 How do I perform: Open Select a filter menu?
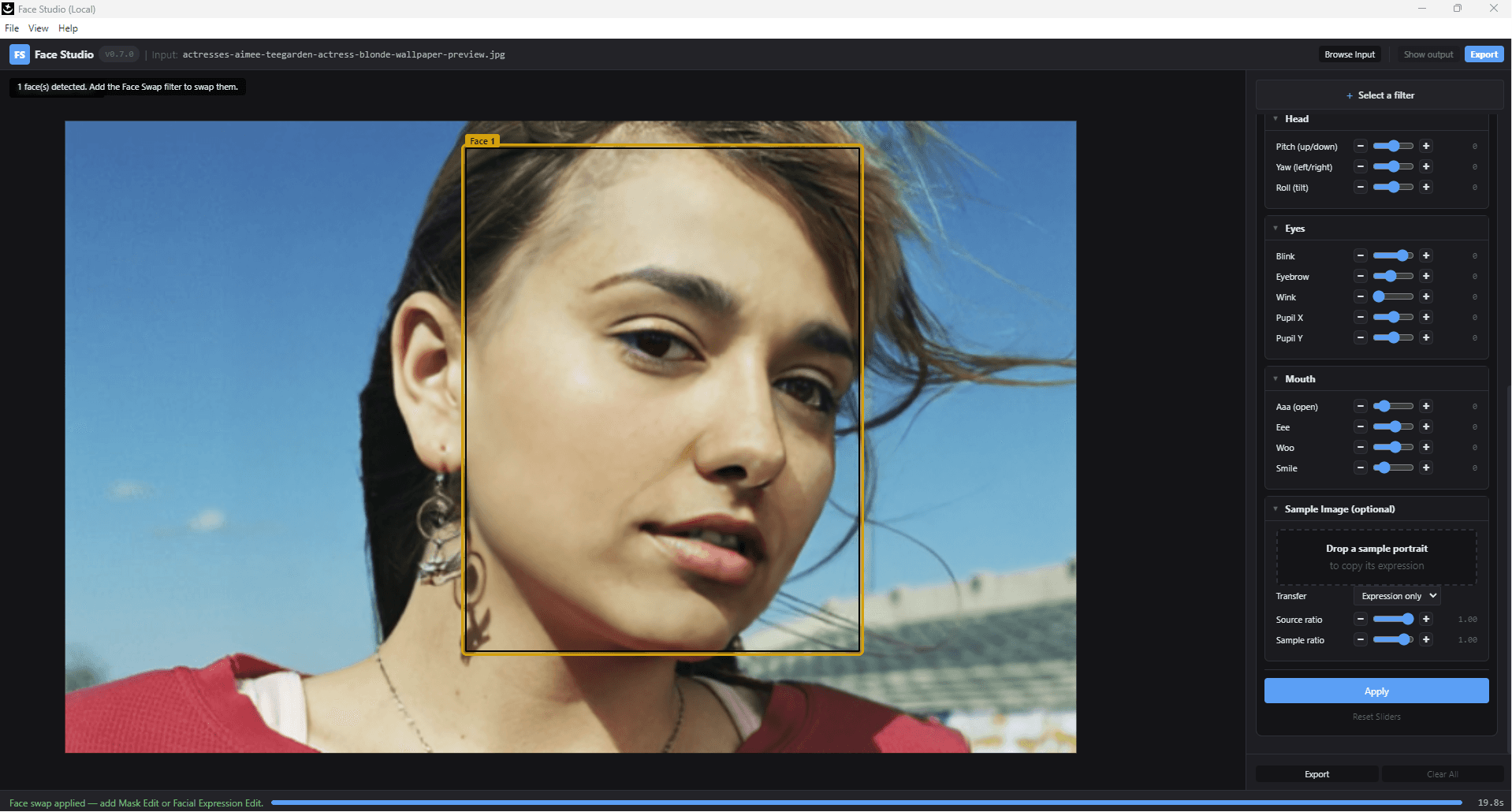(1380, 95)
